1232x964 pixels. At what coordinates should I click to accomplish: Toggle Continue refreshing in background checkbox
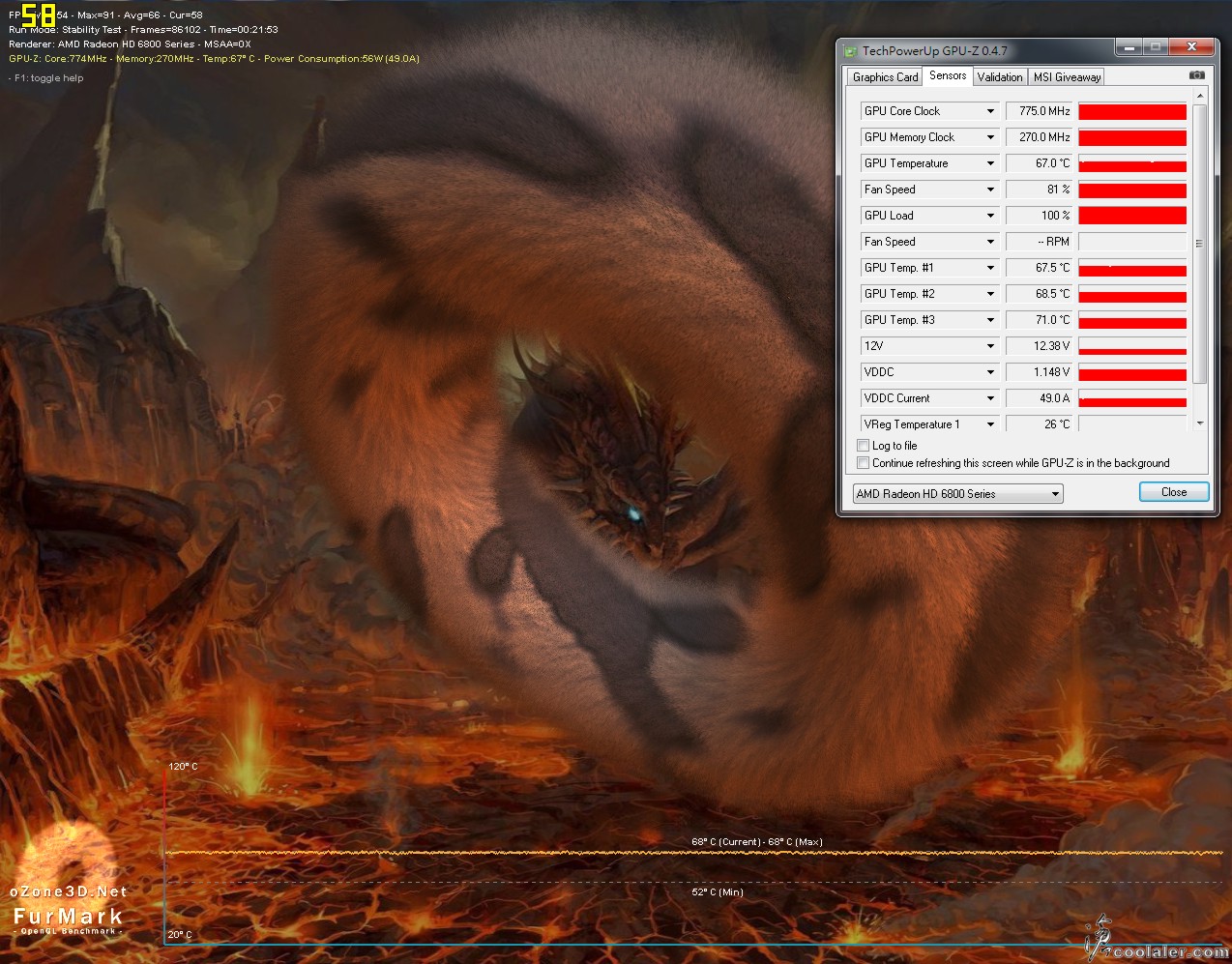pos(863,463)
